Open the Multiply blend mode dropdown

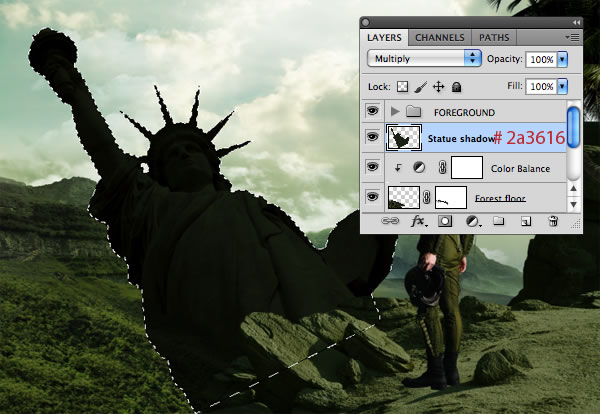424,59
